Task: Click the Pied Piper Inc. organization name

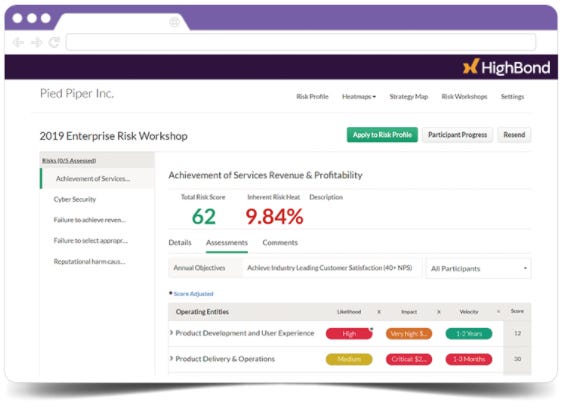Action: click(x=77, y=94)
